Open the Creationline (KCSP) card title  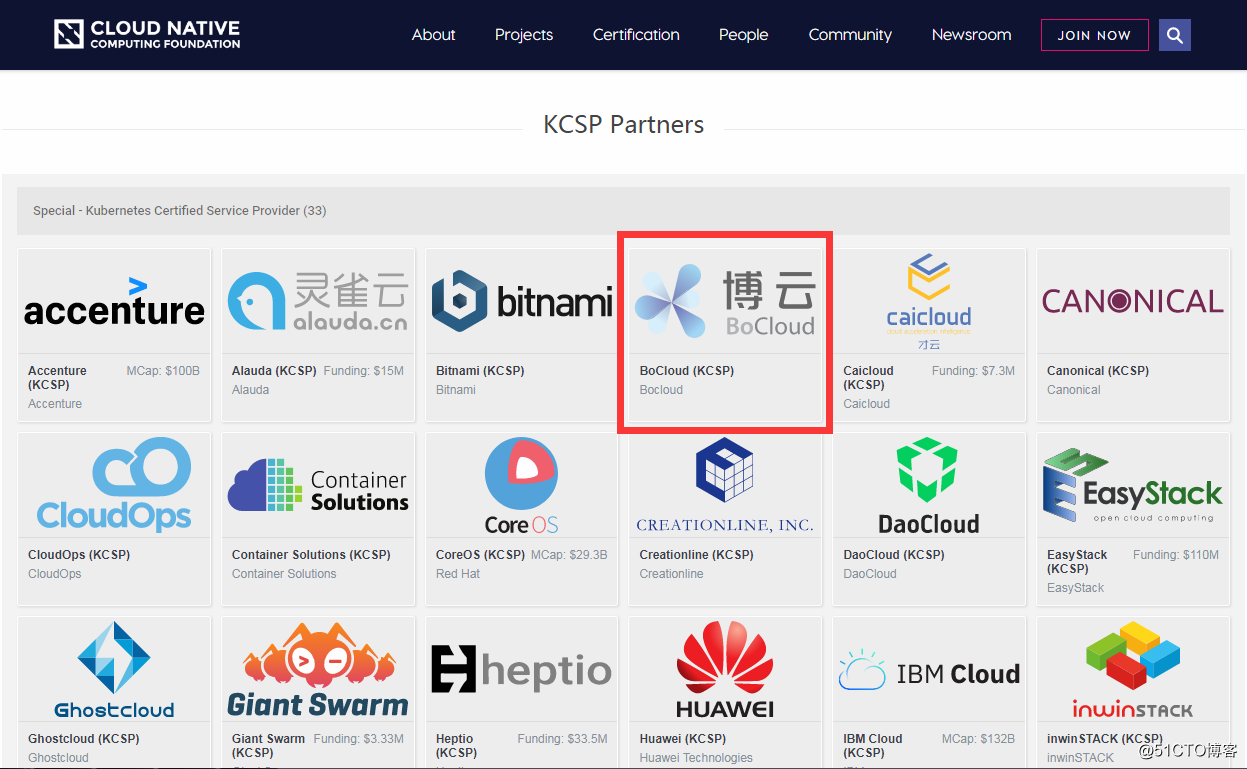pyautogui.click(x=697, y=554)
